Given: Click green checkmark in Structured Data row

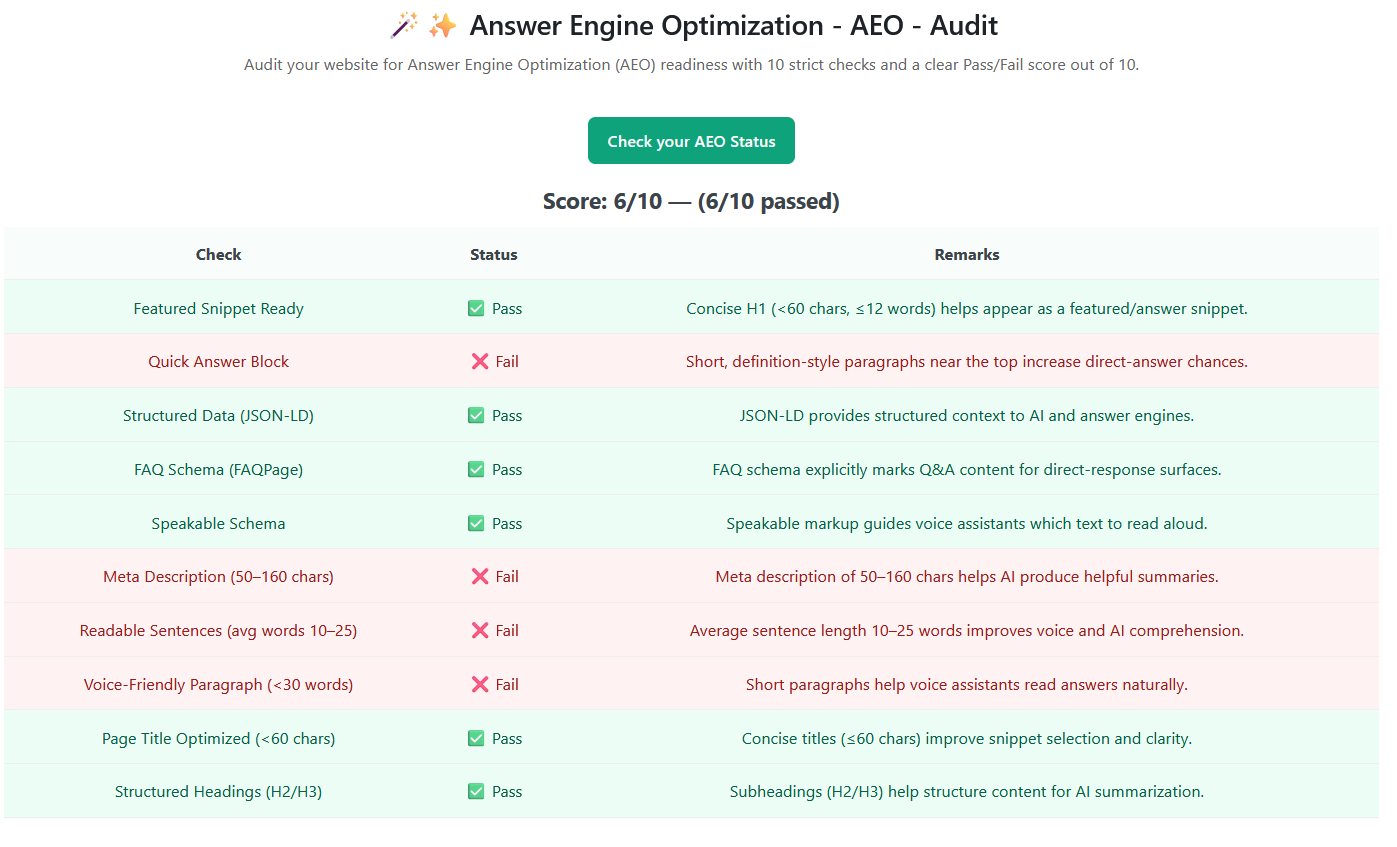Looking at the screenshot, I should tap(476, 416).
